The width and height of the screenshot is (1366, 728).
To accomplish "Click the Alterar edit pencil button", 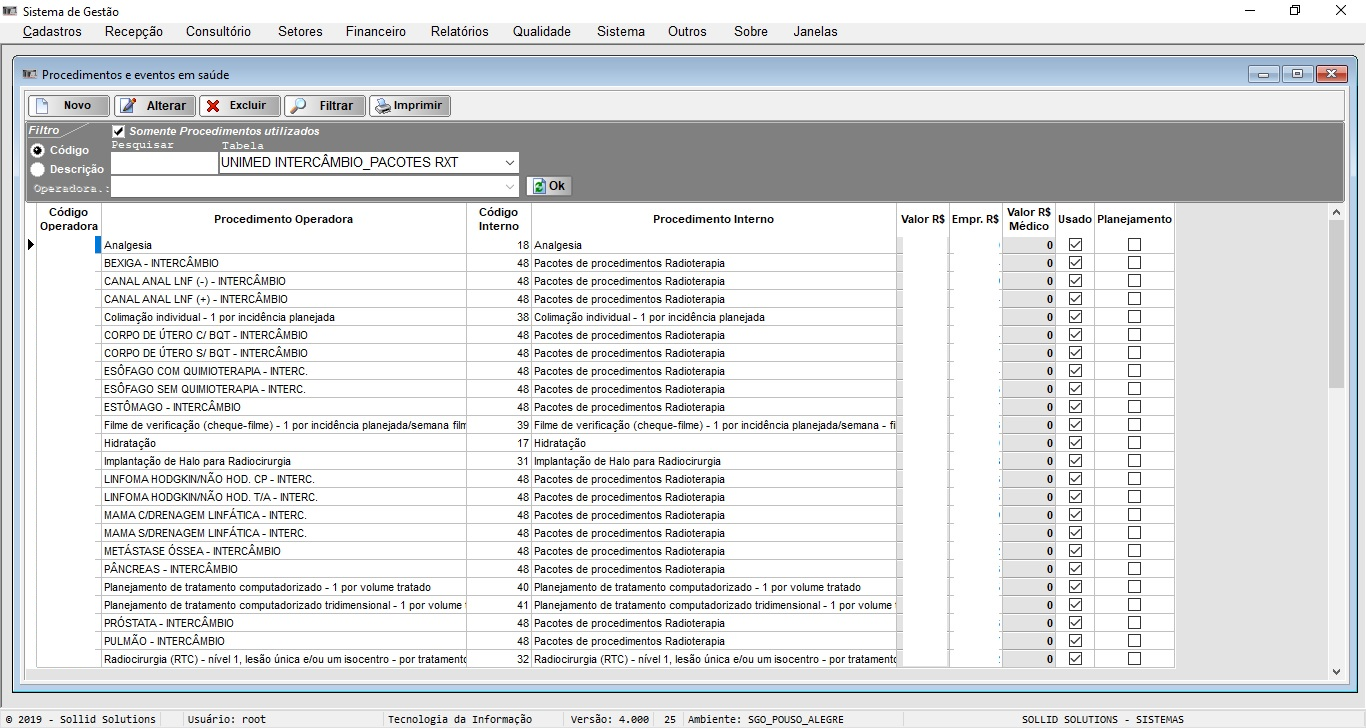I will [154, 106].
